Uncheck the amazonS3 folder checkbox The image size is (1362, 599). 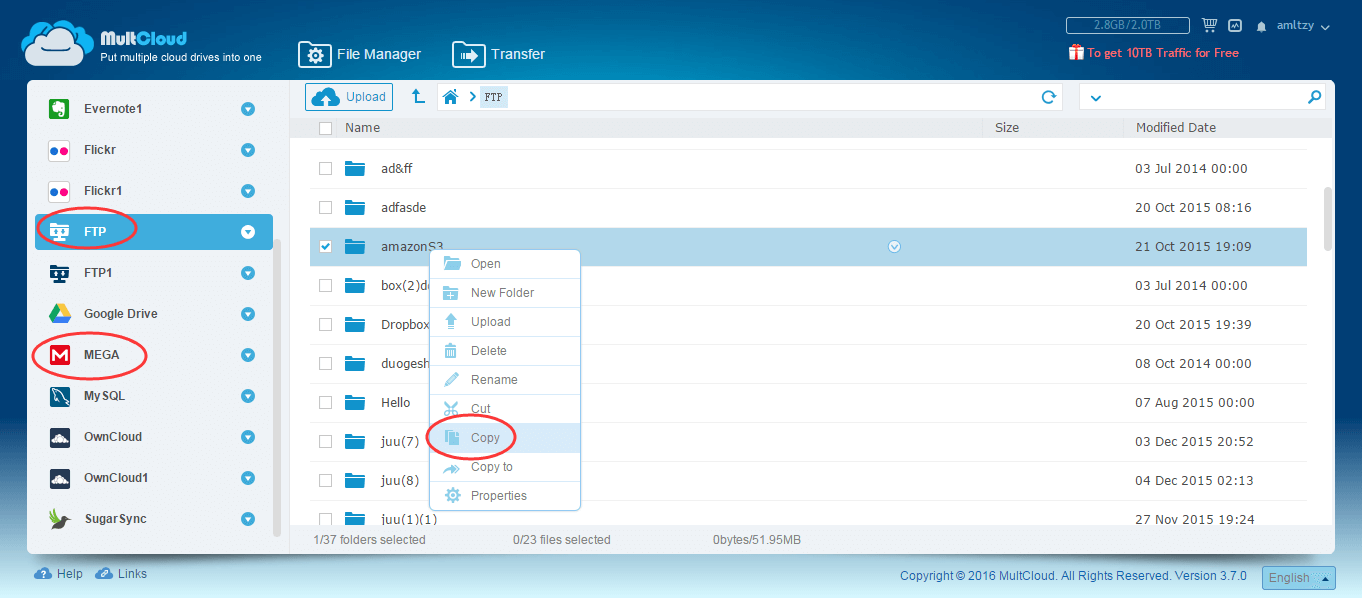click(325, 246)
